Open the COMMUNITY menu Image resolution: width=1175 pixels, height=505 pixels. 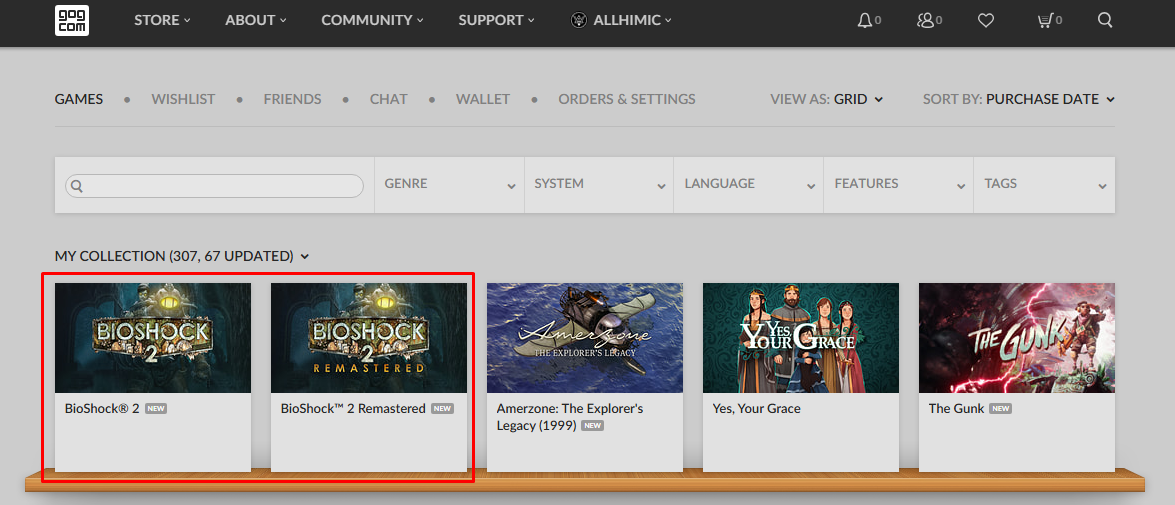coord(372,20)
